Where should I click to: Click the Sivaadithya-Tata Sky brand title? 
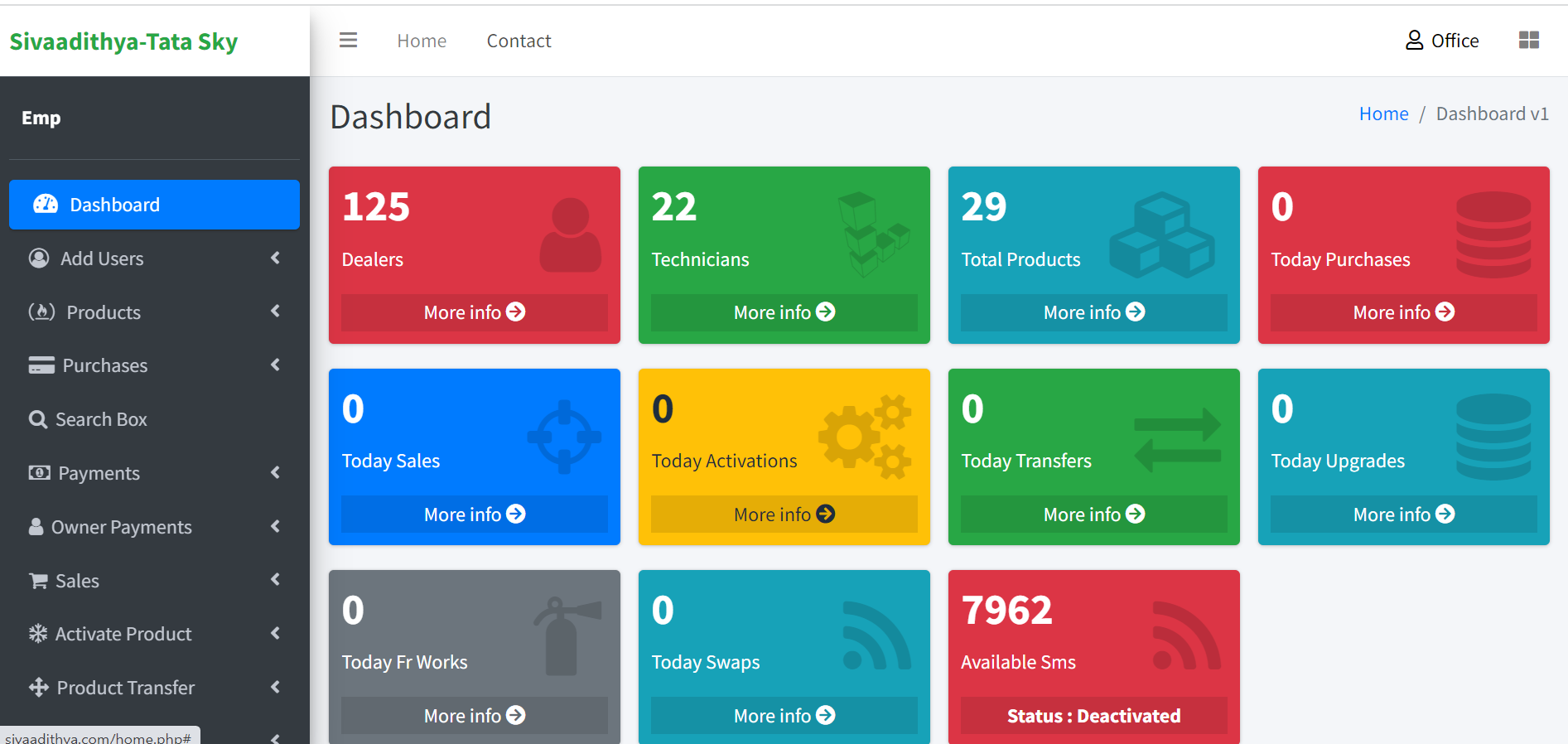click(x=123, y=41)
